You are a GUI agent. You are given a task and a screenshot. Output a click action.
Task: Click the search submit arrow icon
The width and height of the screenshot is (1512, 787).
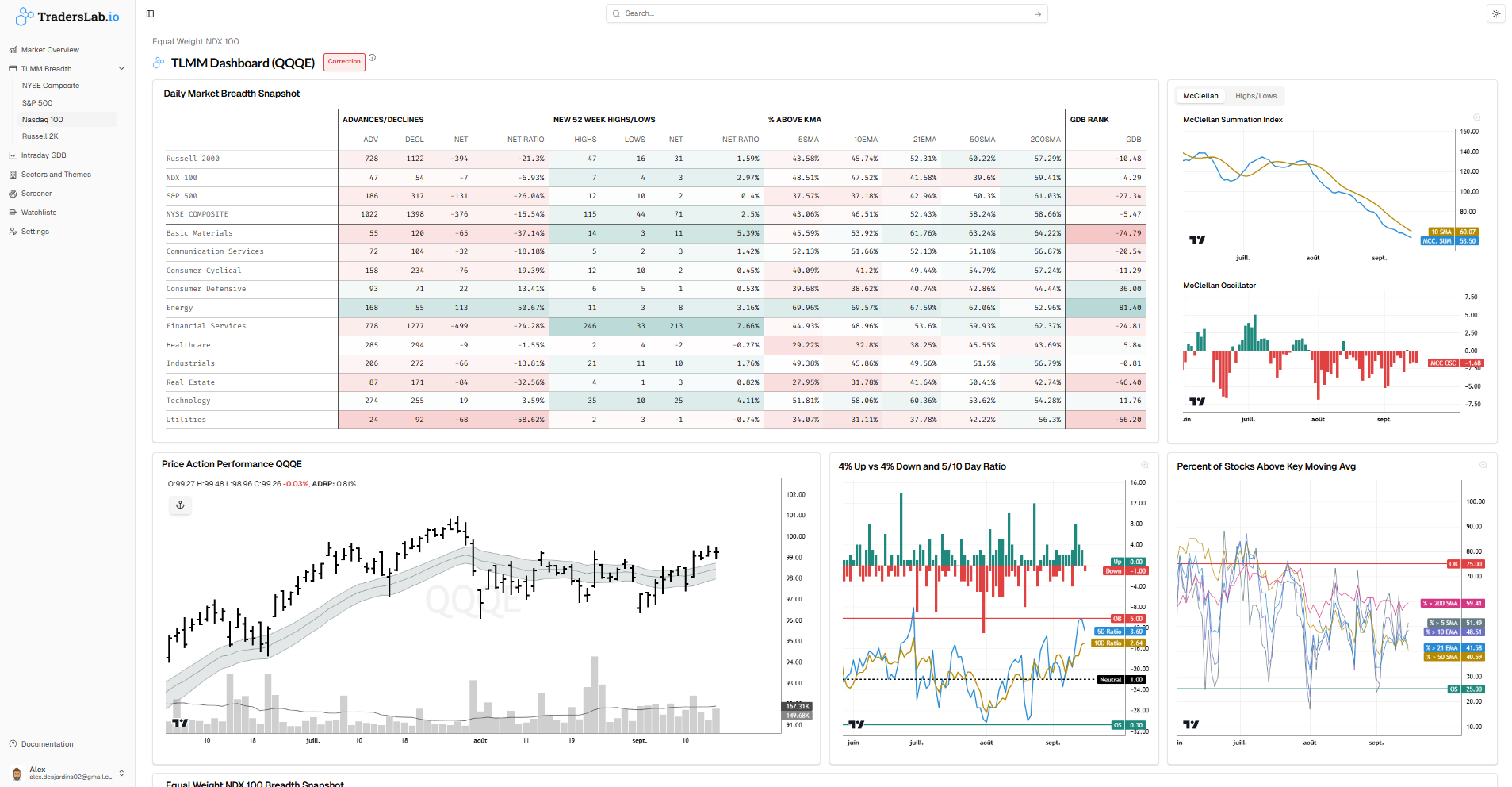pos(1038,14)
